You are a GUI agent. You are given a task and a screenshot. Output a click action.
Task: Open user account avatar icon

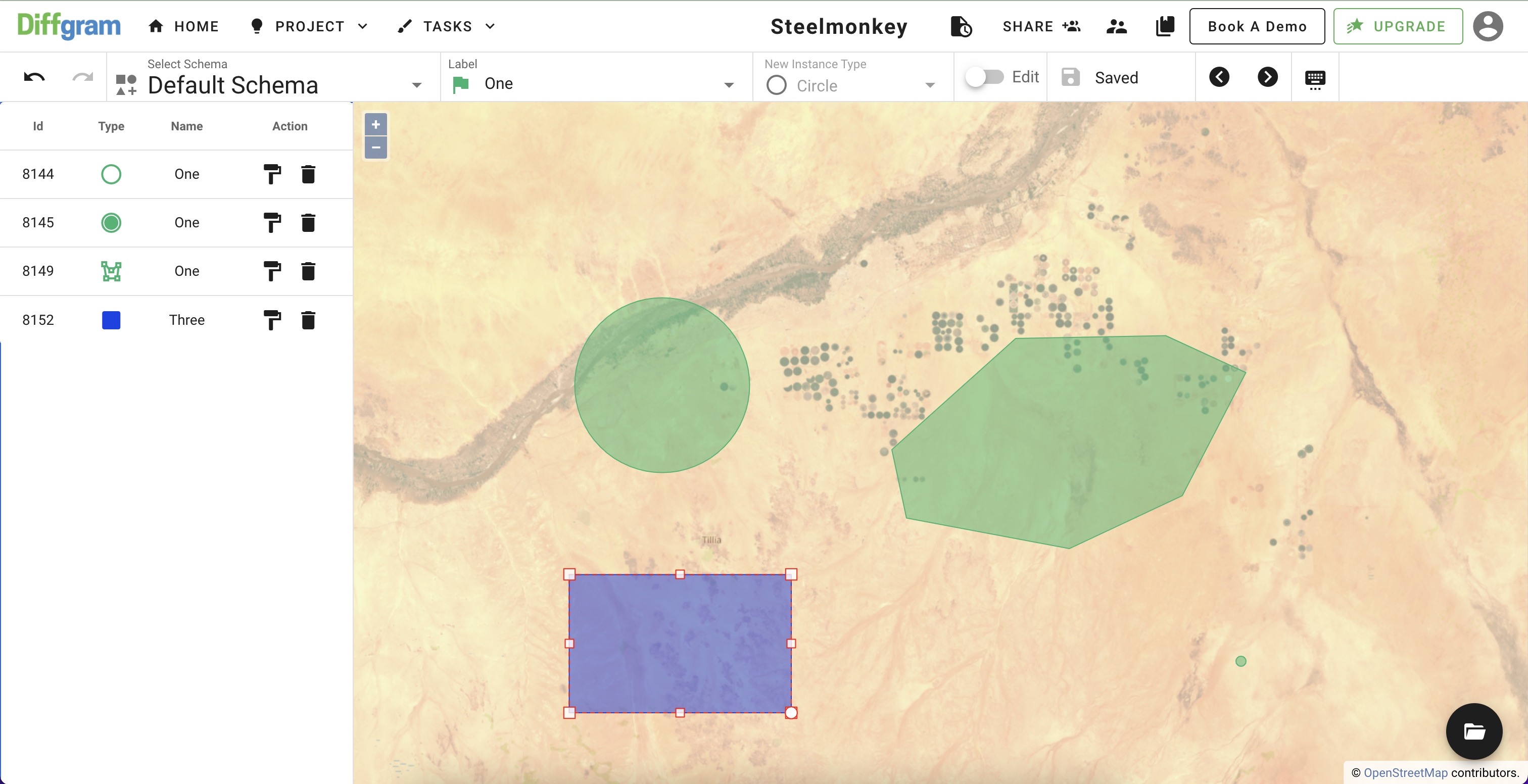point(1487,27)
